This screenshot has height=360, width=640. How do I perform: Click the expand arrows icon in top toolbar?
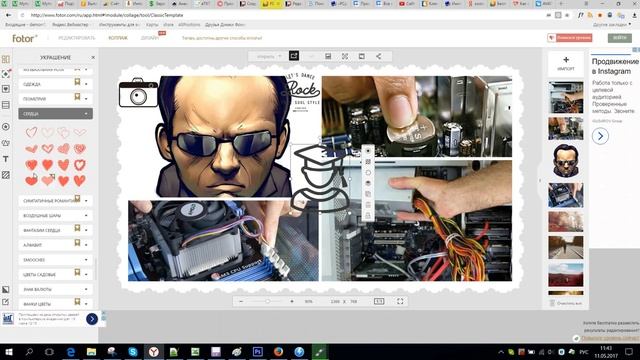(x=345, y=56)
